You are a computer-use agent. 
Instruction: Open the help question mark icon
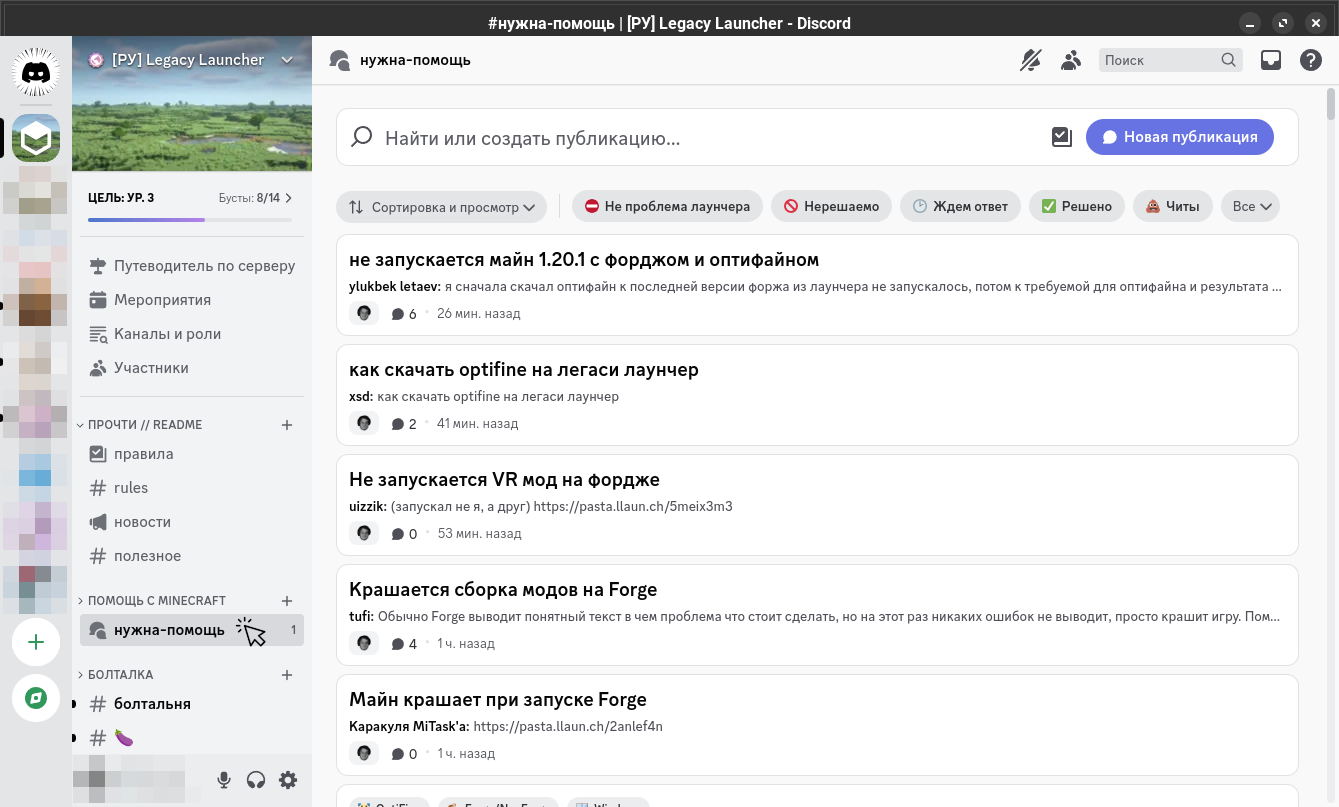[1310, 60]
